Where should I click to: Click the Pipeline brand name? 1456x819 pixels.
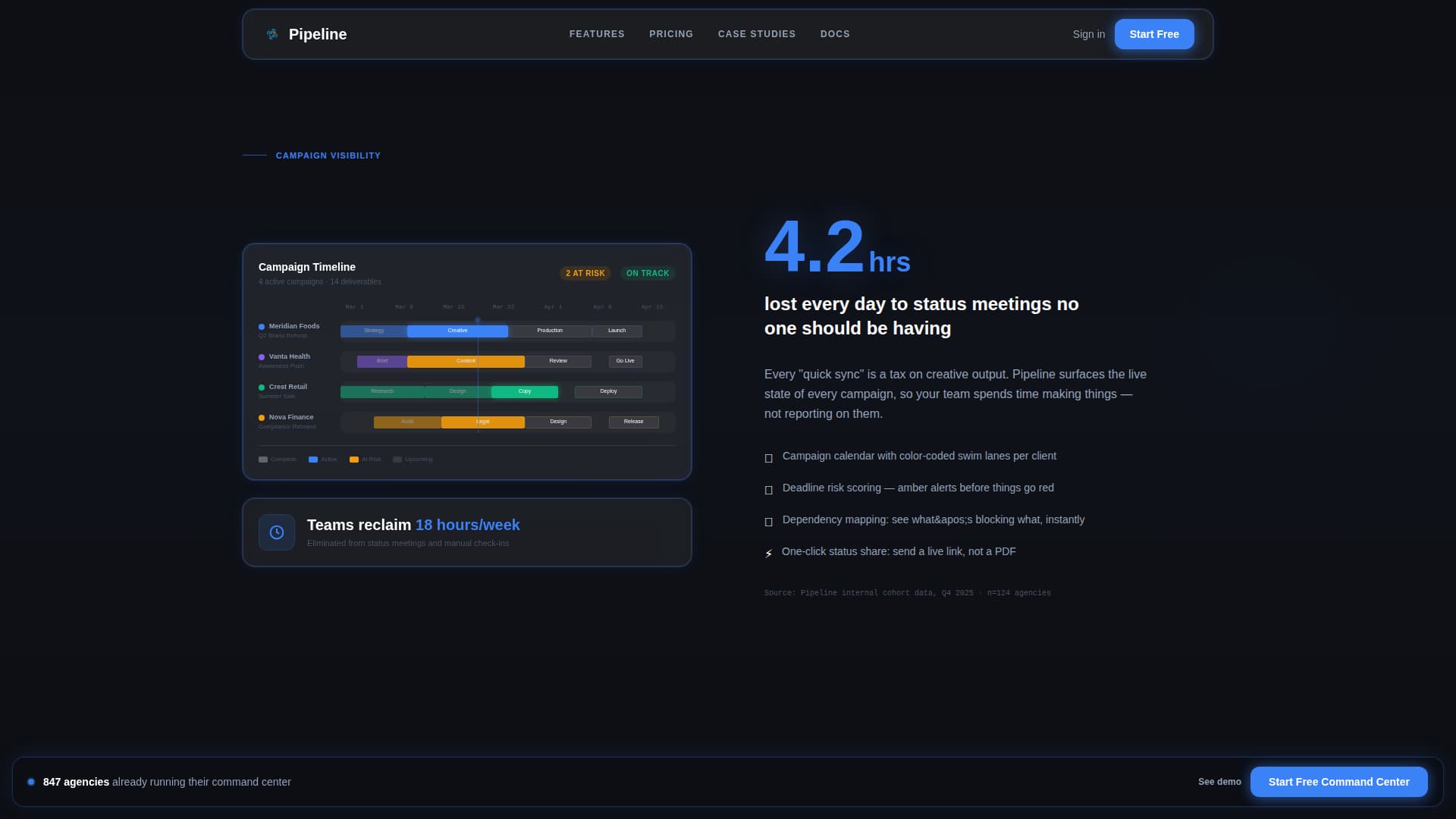coord(318,34)
